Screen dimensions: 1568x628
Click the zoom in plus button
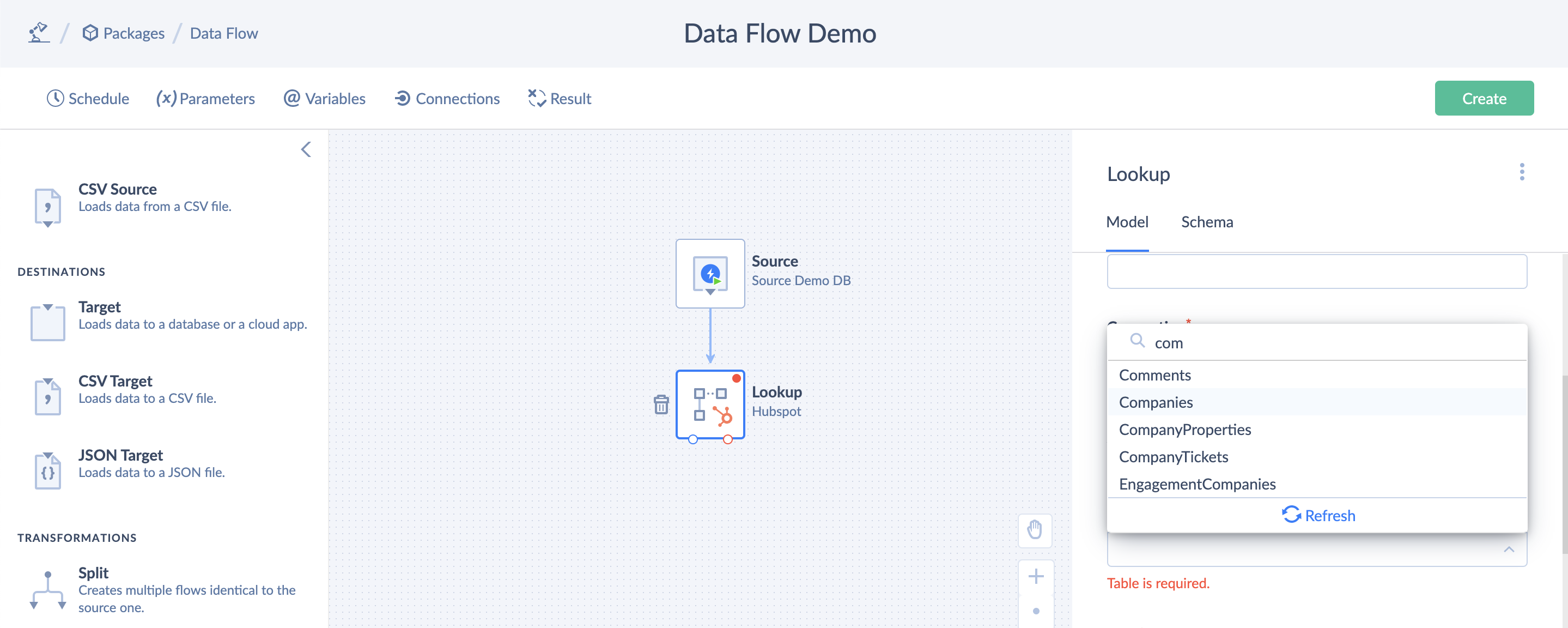pos(1036,576)
